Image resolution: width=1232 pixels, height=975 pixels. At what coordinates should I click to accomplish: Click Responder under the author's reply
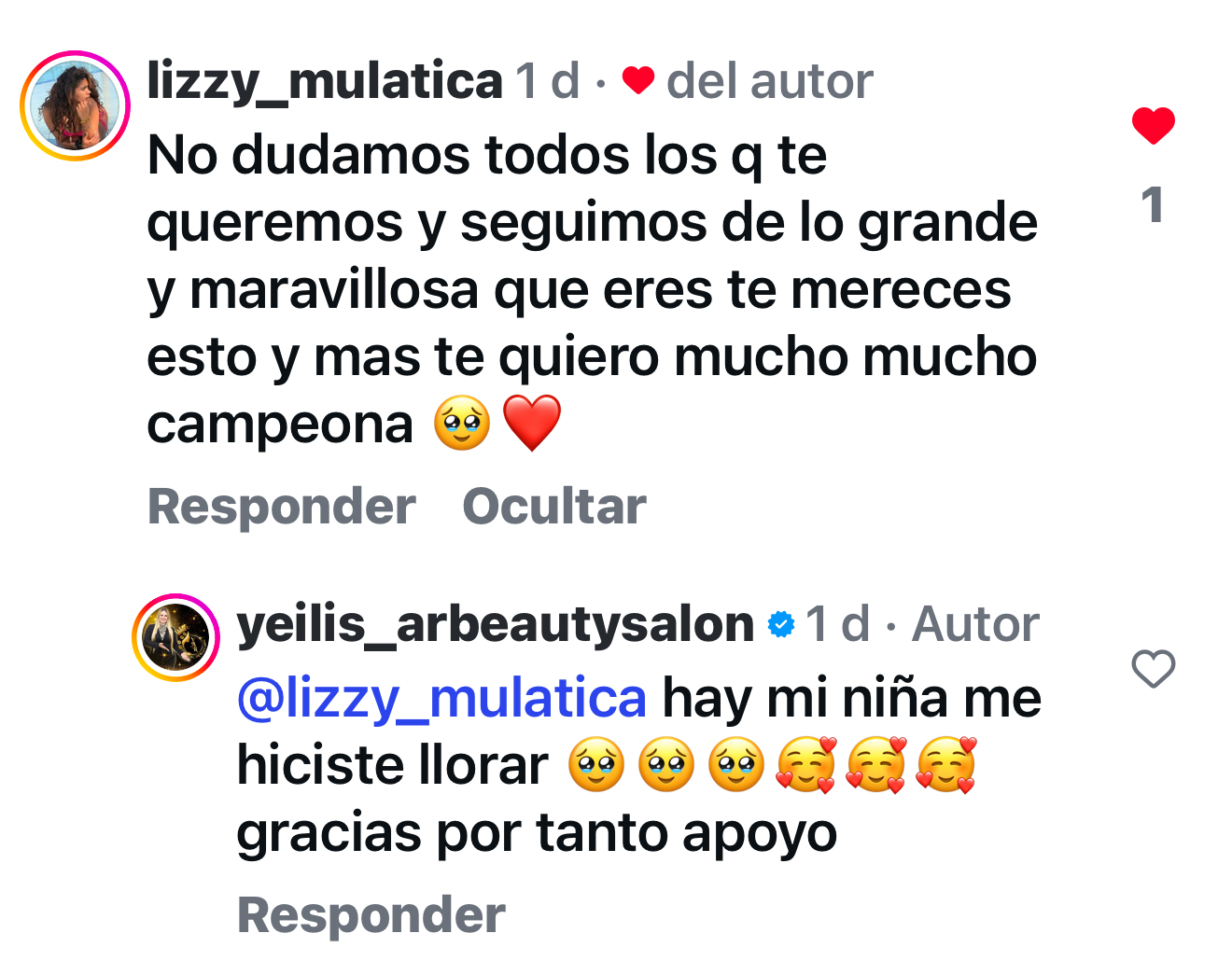point(371,914)
